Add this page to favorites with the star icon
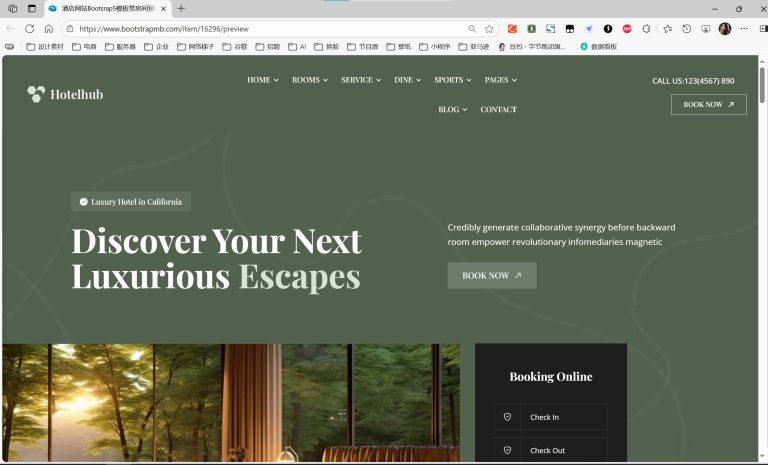Image resolution: width=768 pixels, height=465 pixels. [489, 29]
